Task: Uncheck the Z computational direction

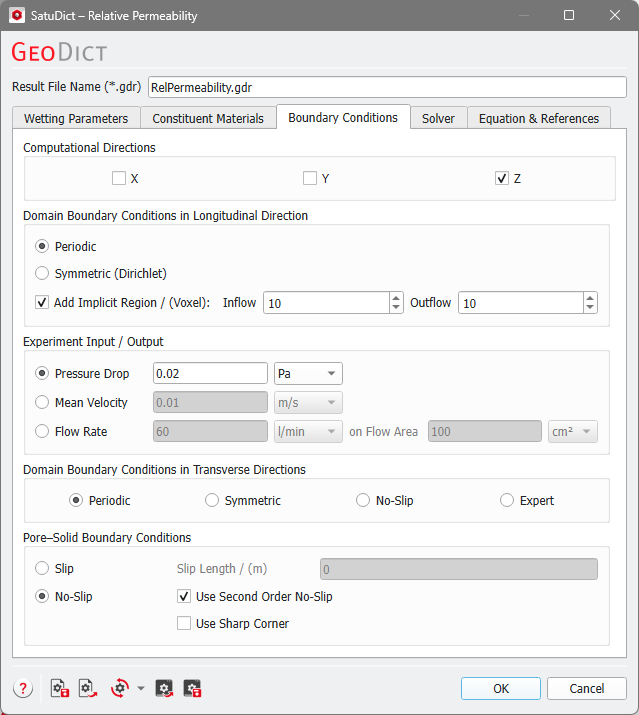Action: (x=502, y=179)
